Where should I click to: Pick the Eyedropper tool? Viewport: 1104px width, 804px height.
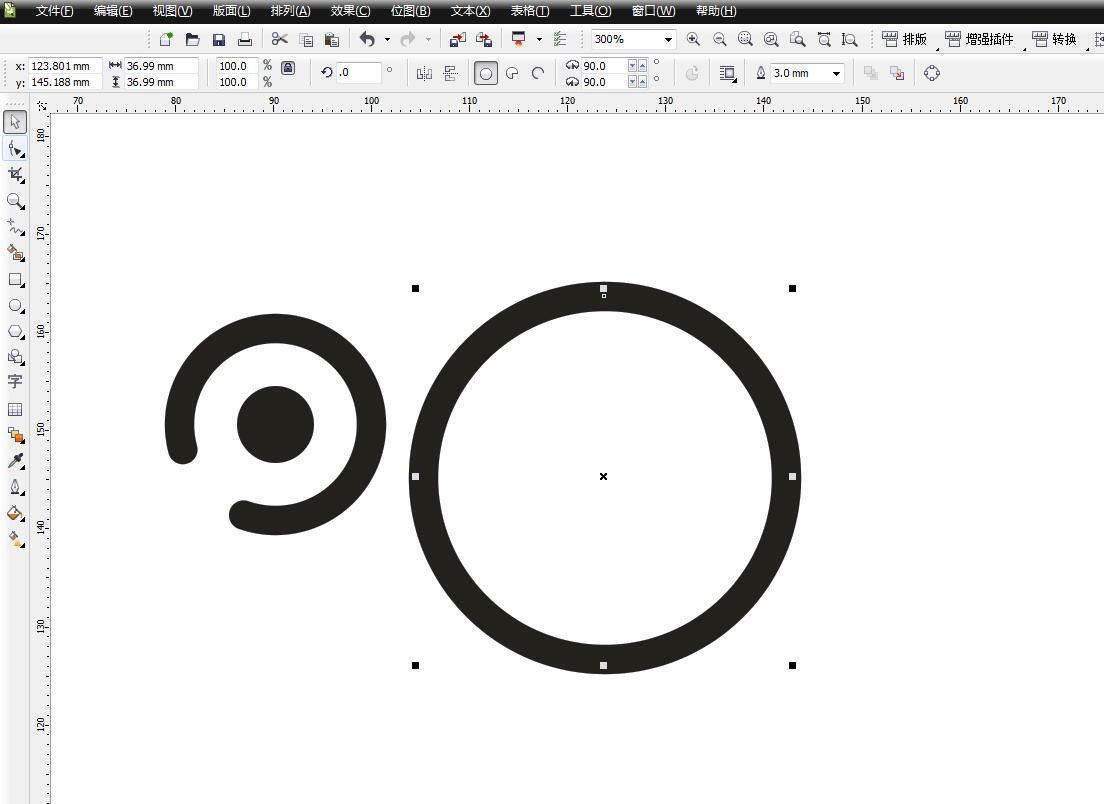15,461
